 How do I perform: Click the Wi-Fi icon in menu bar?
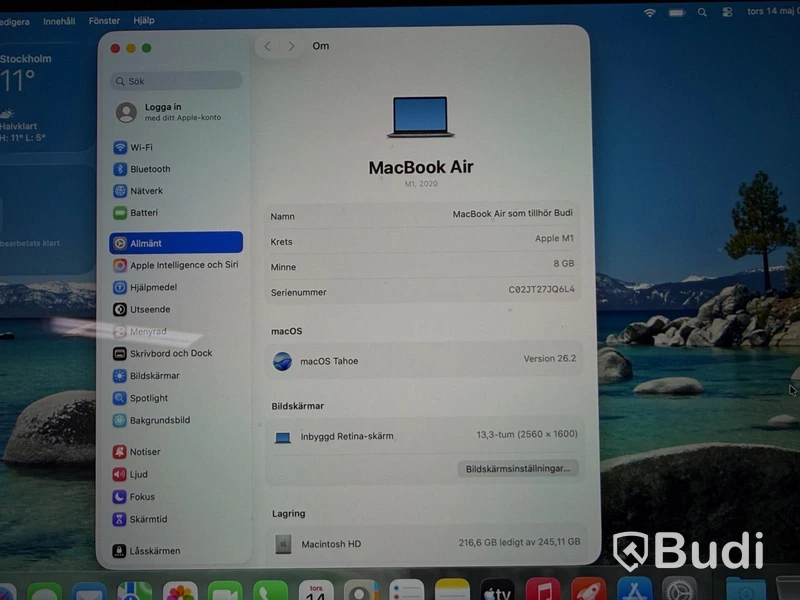point(649,13)
